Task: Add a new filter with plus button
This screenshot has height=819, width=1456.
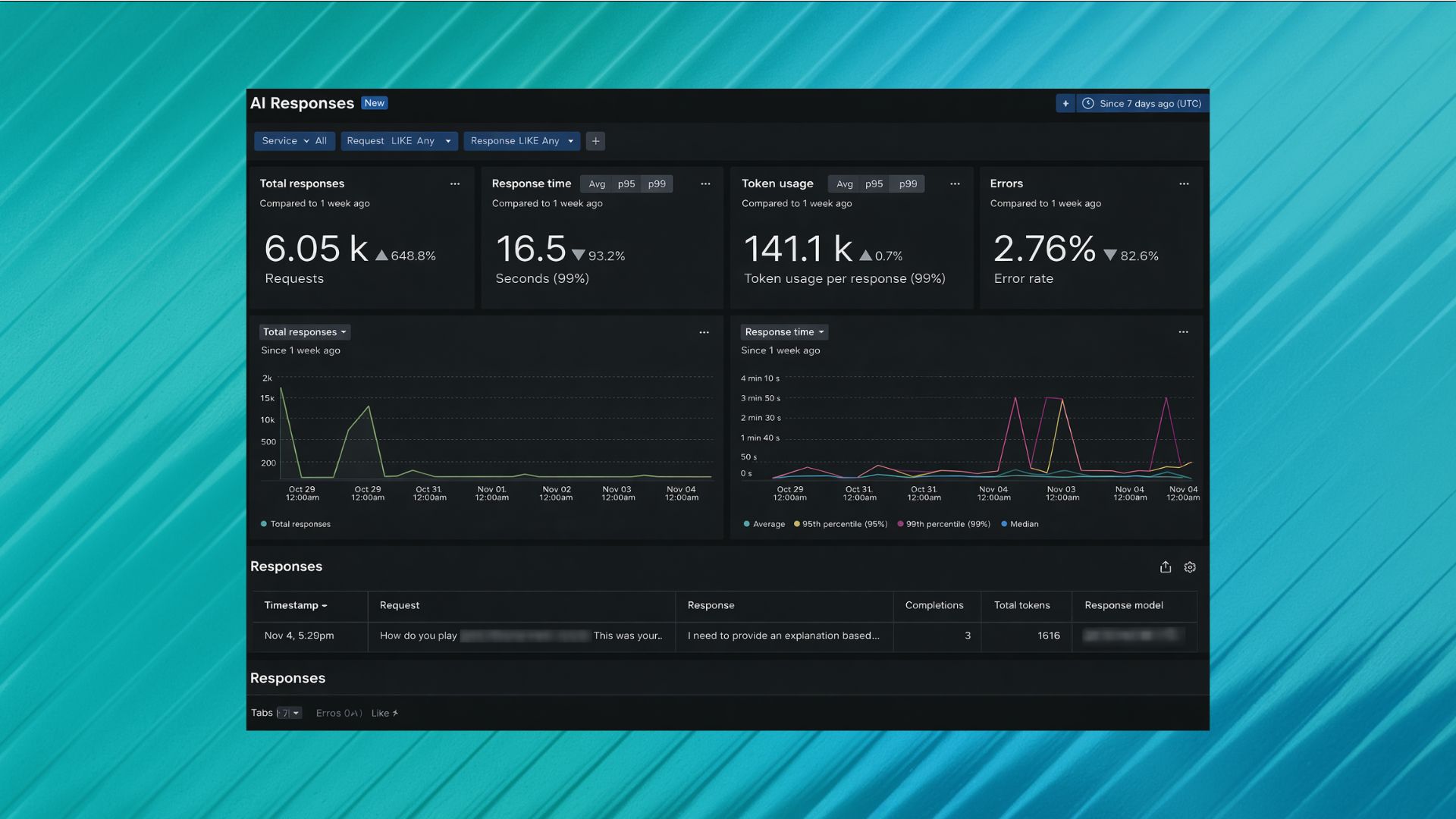Action: tap(595, 141)
